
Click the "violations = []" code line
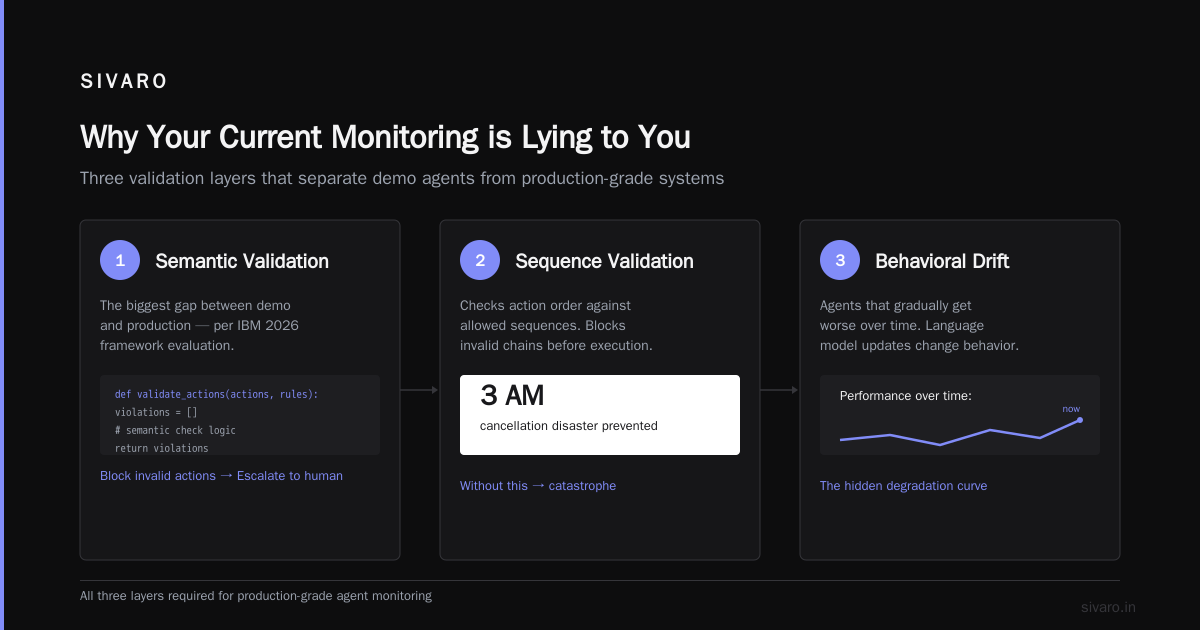click(x=157, y=412)
